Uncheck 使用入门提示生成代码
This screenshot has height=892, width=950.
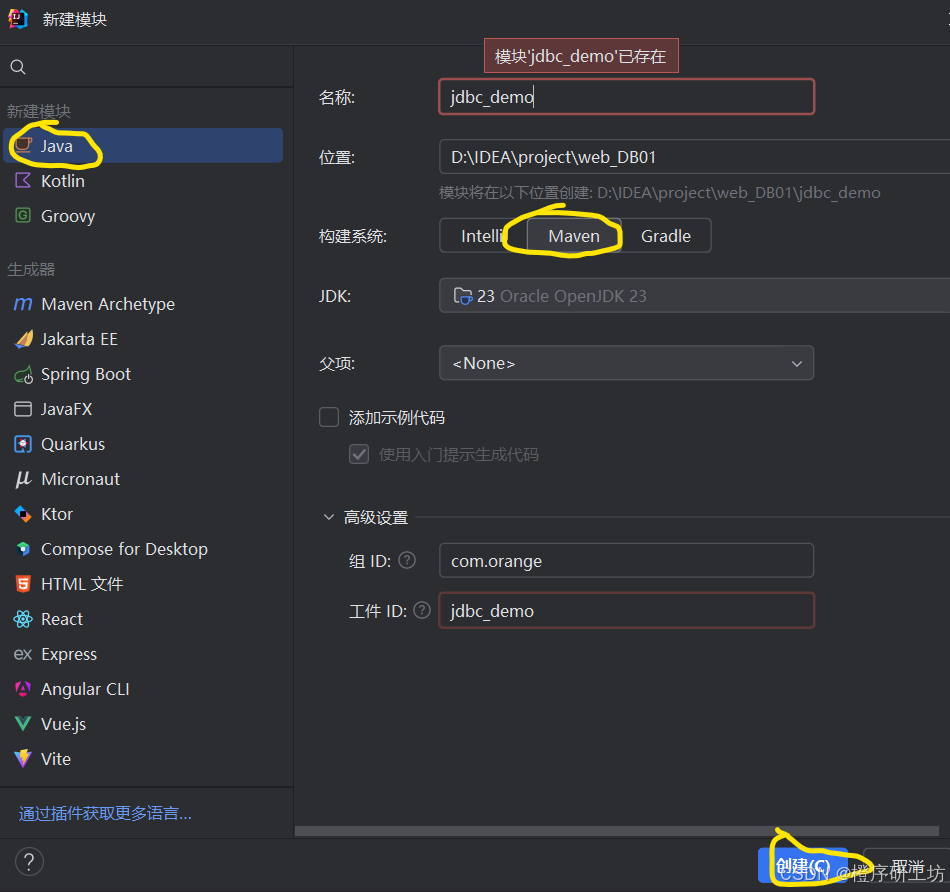(359, 453)
